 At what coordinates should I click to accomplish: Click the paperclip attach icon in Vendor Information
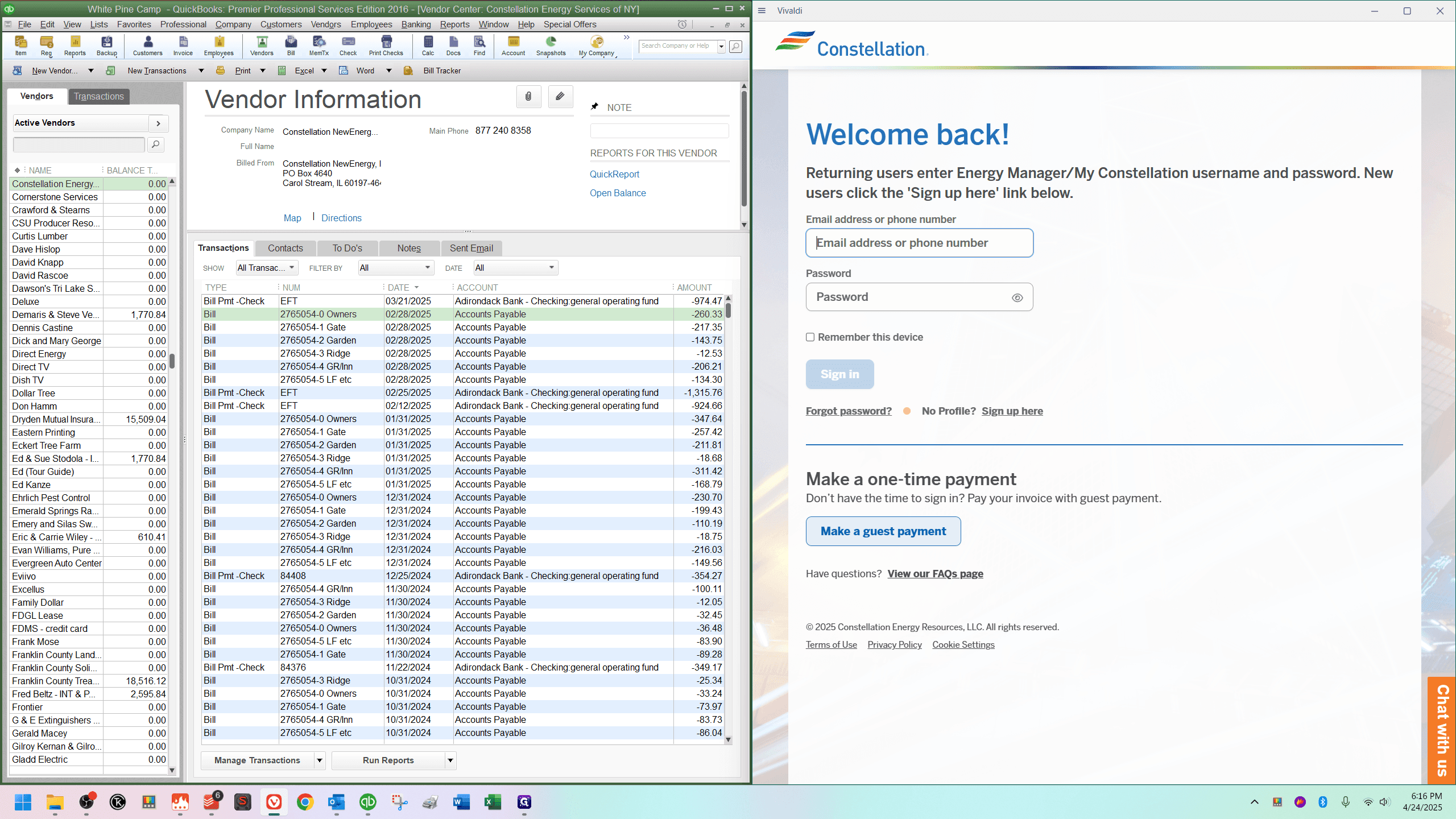[528, 97]
